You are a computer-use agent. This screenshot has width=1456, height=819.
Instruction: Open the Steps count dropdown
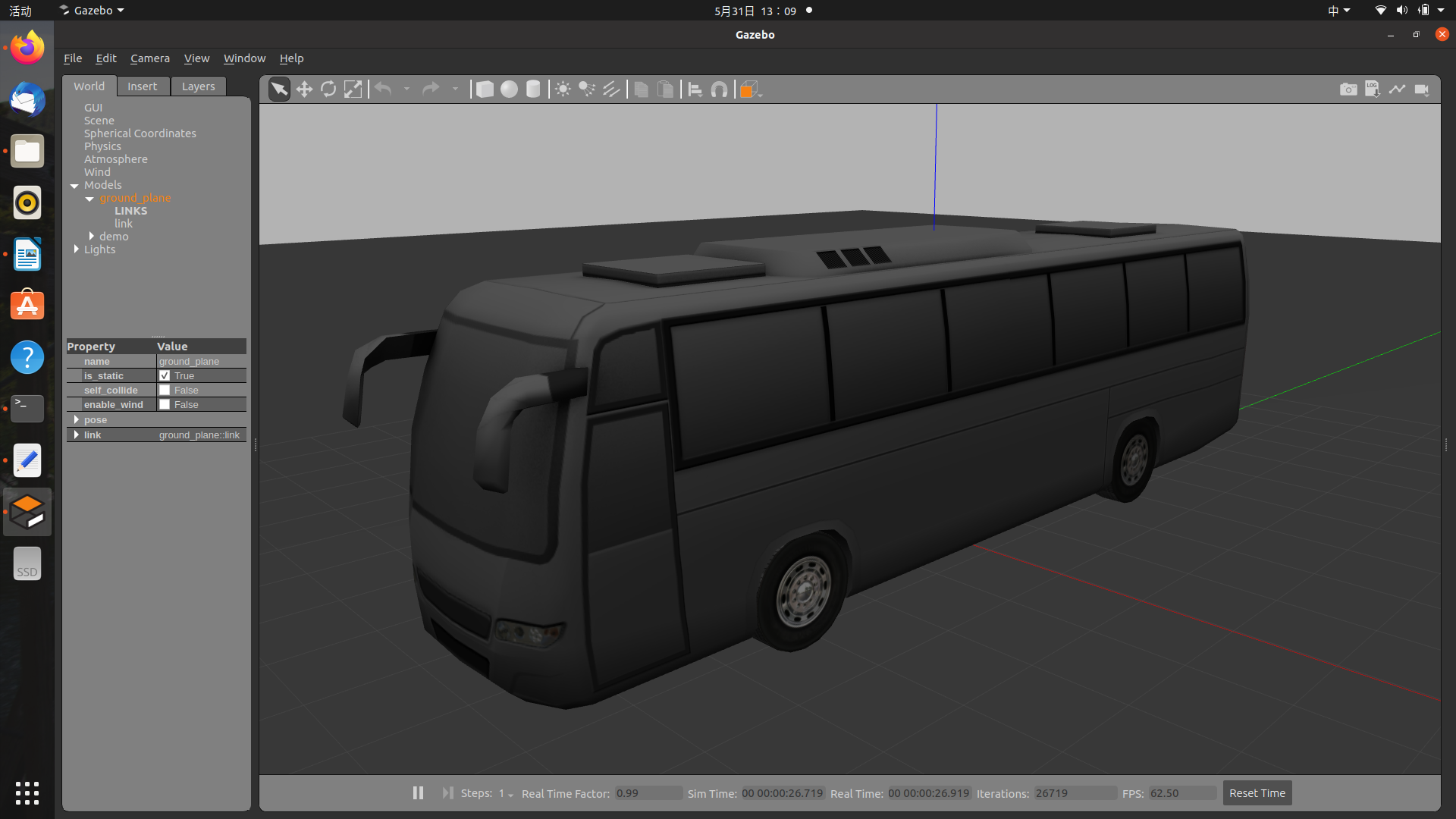(506, 794)
